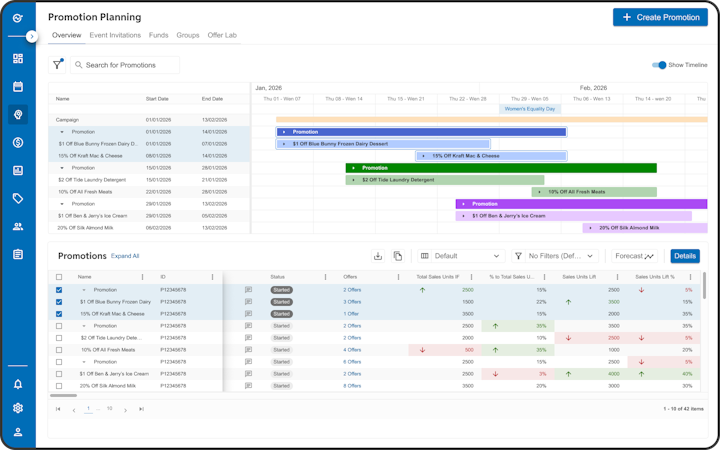Open the settings gear in sidebar
This screenshot has height=450, width=720.
[18, 408]
